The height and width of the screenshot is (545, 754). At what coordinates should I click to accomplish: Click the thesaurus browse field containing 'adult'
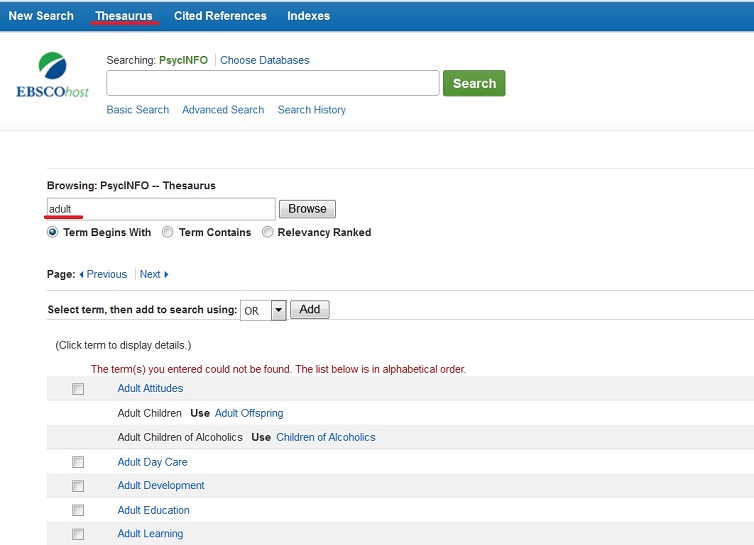tap(161, 209)
